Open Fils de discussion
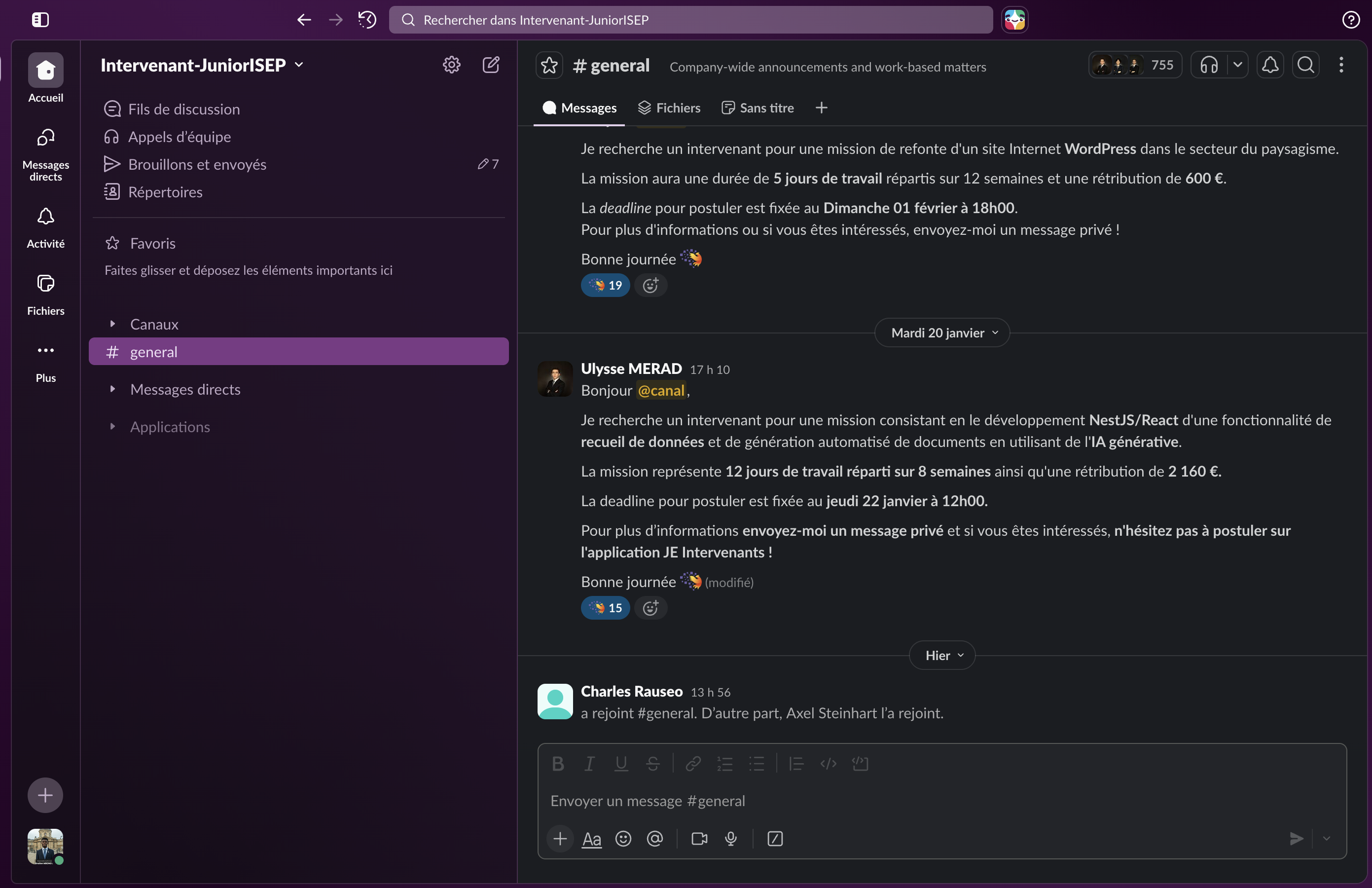 [x=184, y=109]
